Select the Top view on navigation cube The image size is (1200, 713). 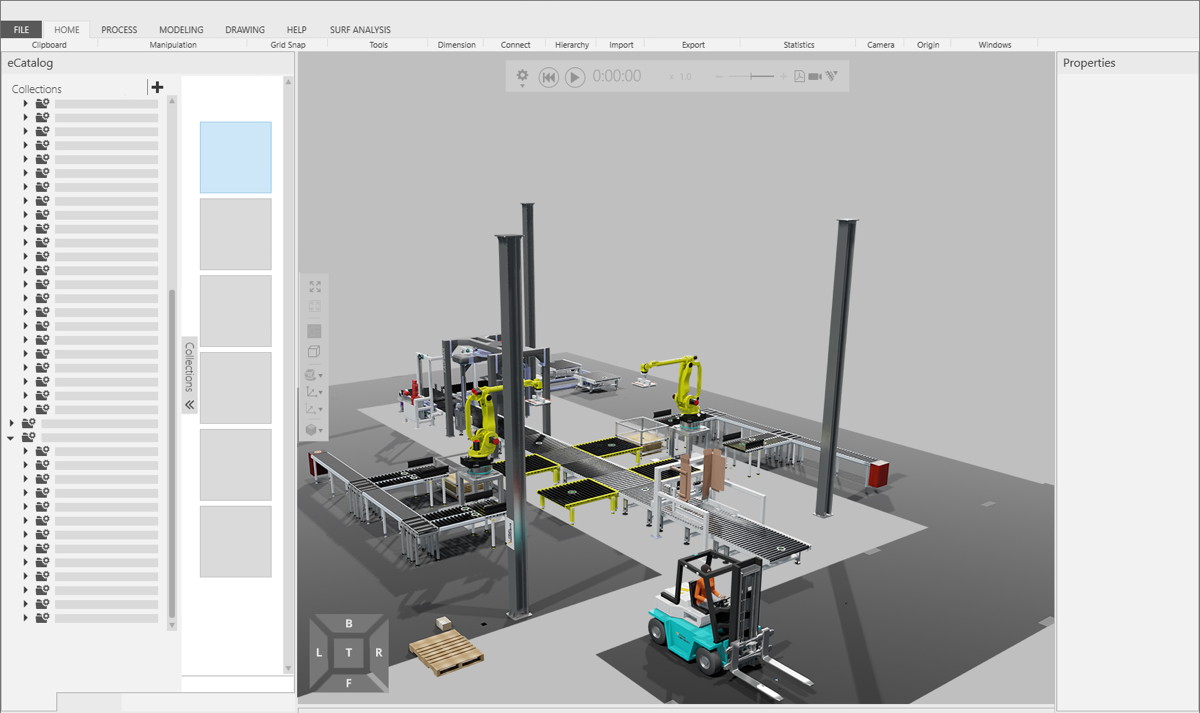(348, 653)
